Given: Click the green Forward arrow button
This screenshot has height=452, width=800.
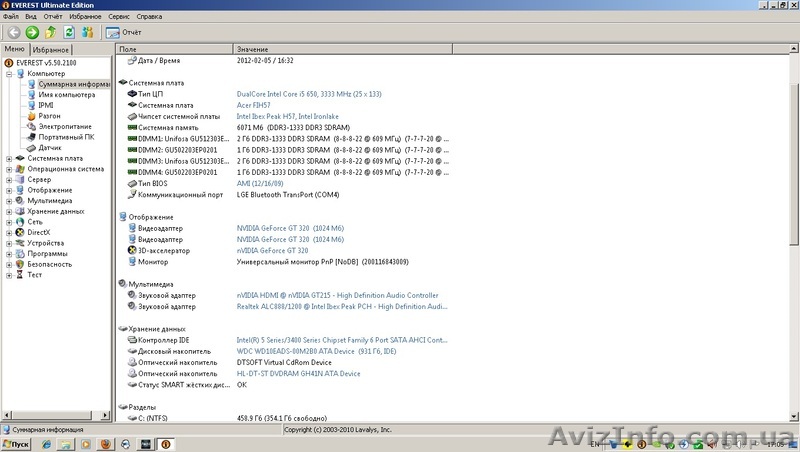Looking at the screenshot, I should (x=32, y=33).
